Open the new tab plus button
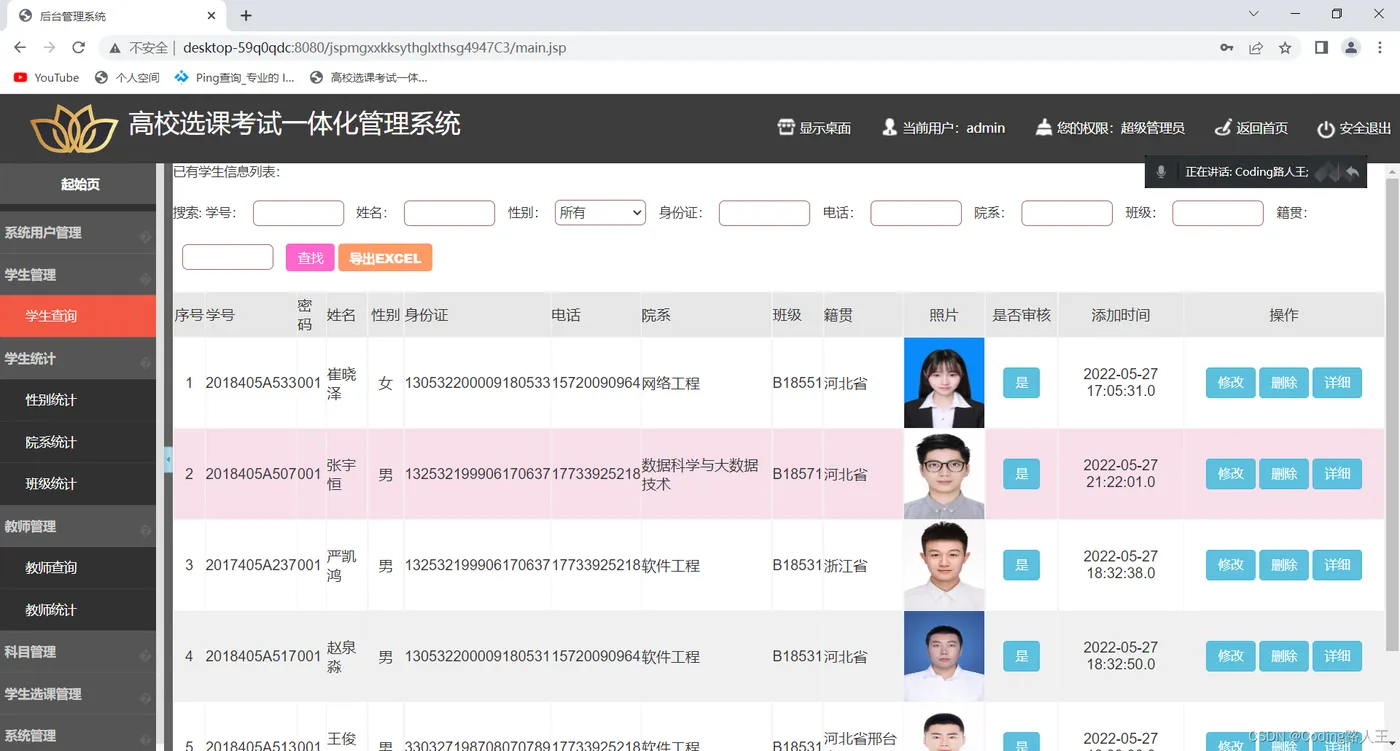The width and height of the screenshot is (1400, 751). pos(246,15)
